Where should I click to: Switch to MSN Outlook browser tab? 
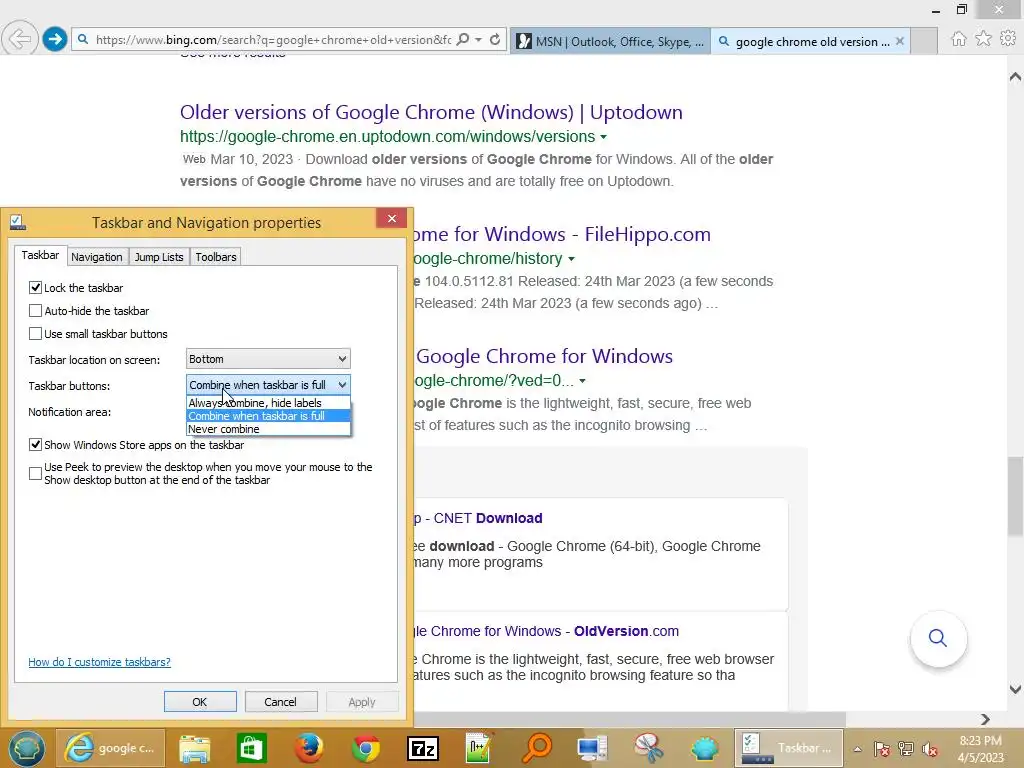tap(610, 41)
